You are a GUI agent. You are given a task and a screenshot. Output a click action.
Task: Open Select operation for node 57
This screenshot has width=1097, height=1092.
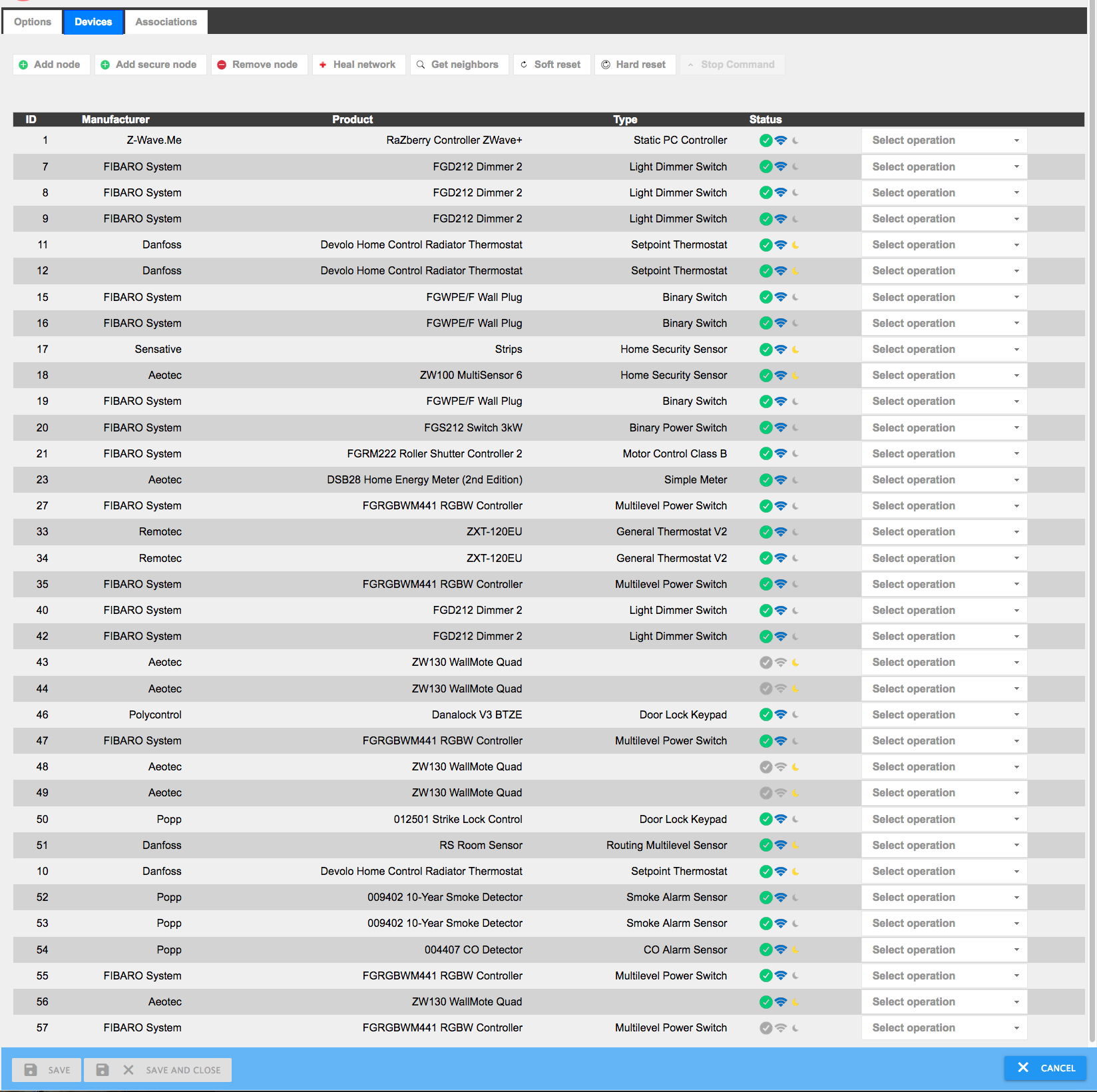point(945,1028)
